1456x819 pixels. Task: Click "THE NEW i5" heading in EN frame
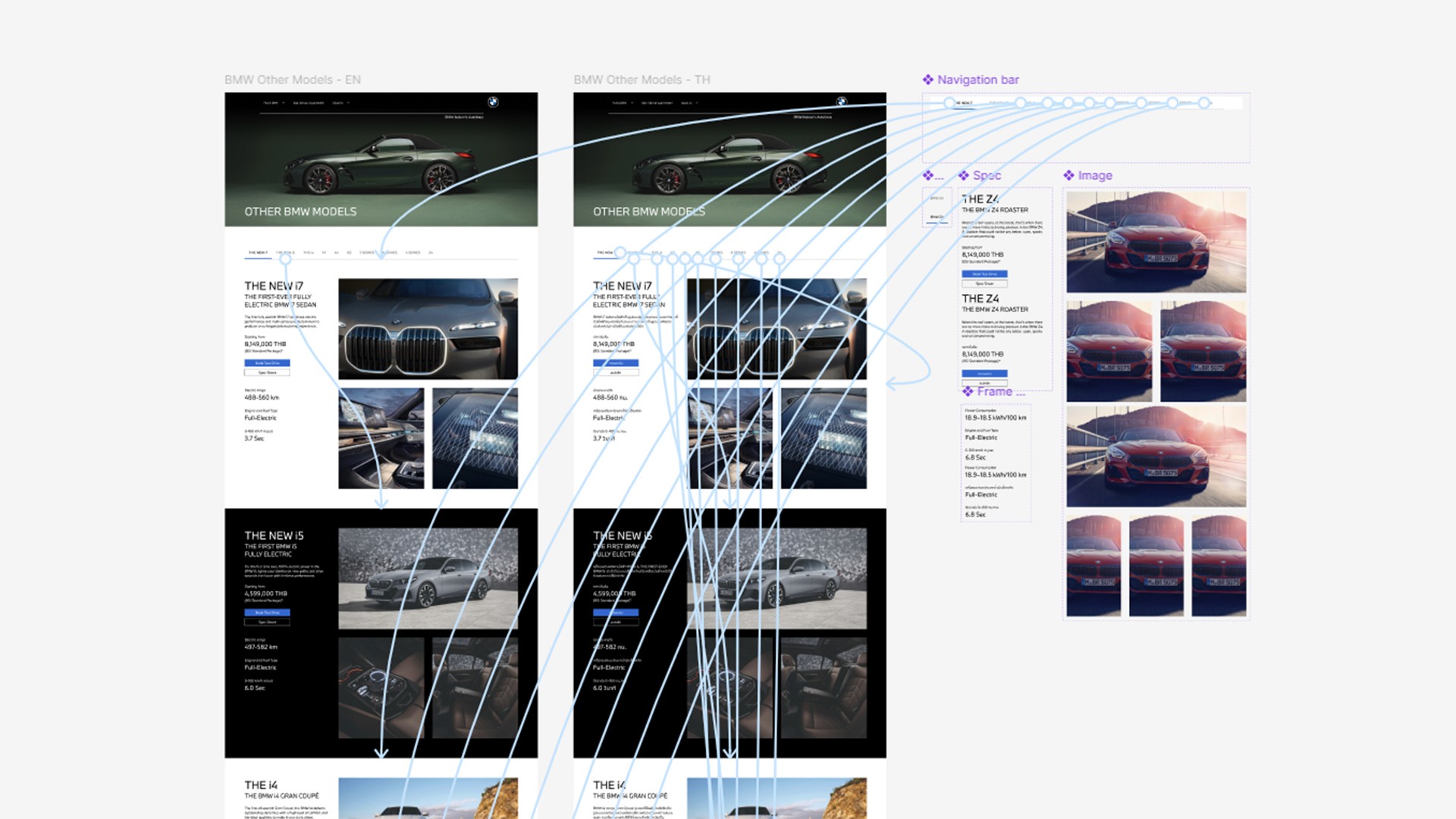[274, 535]
